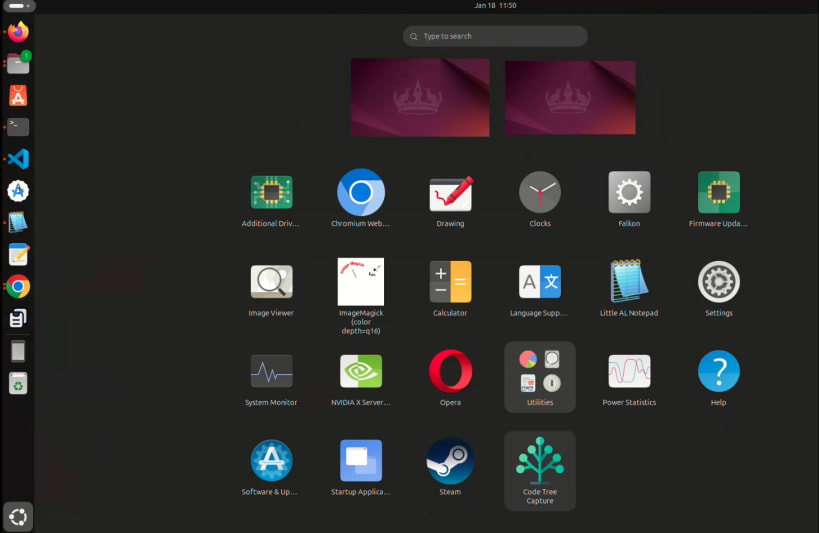819x533 pixels.
Task: Open Trash from the dock
Action: click(18, 383)
